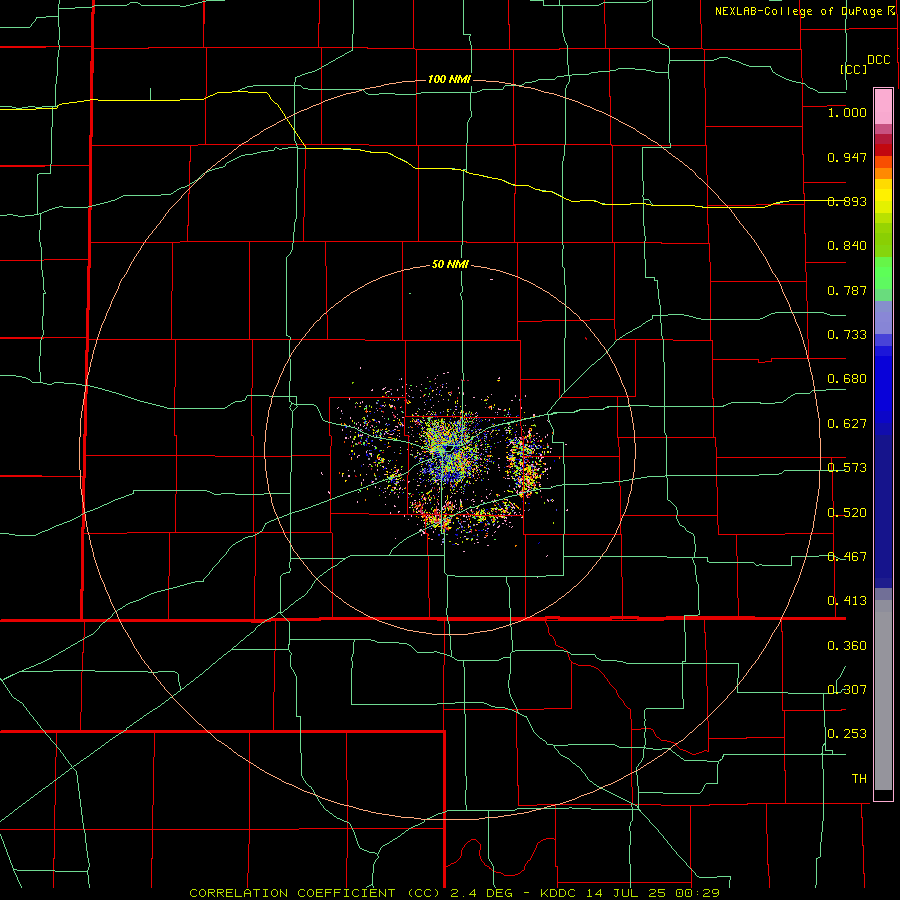Click the TH threshold label on legend
Screen dimensions: 900x900
tap(859, 779)
